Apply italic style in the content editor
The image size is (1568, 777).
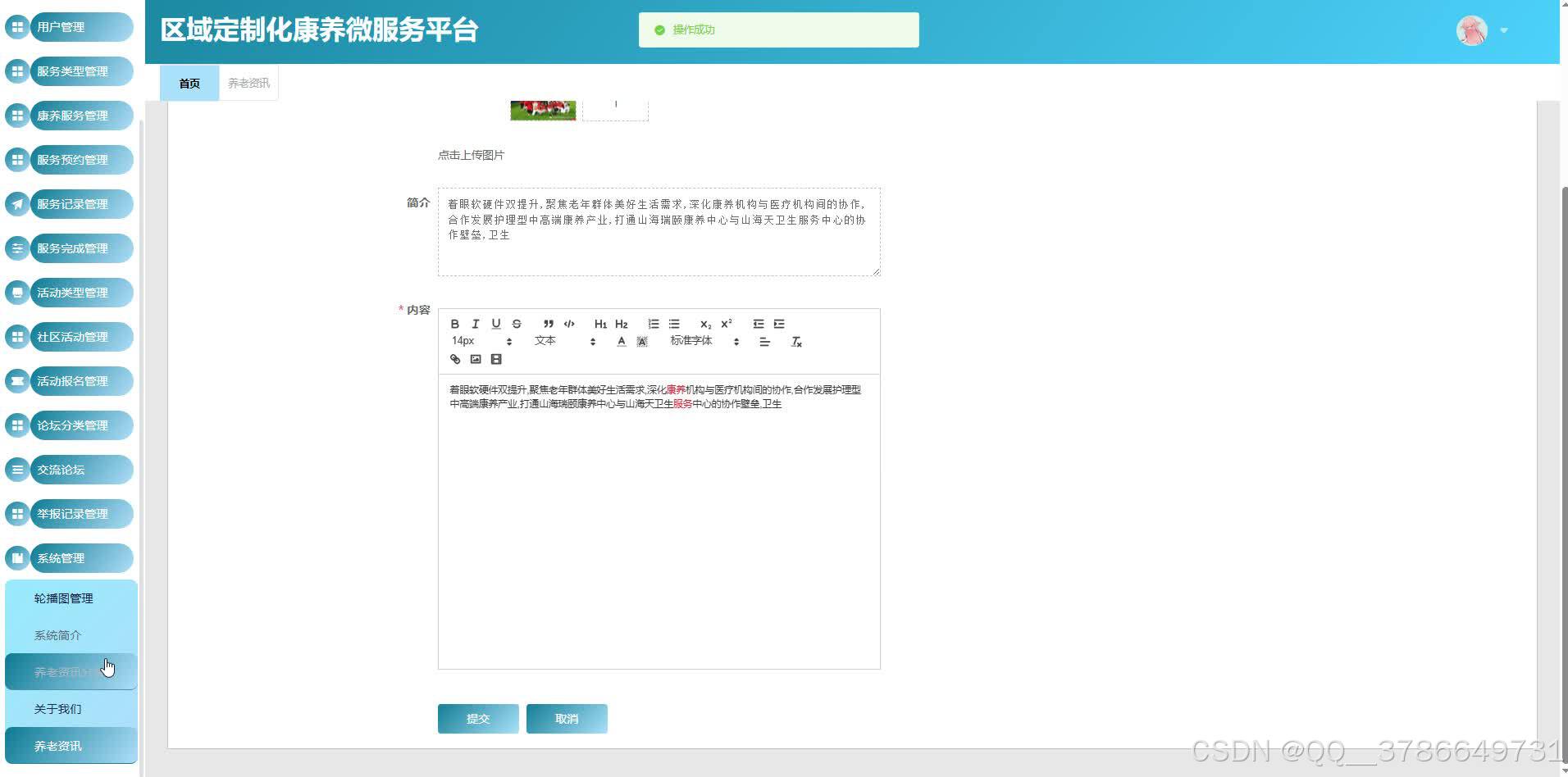475,324
